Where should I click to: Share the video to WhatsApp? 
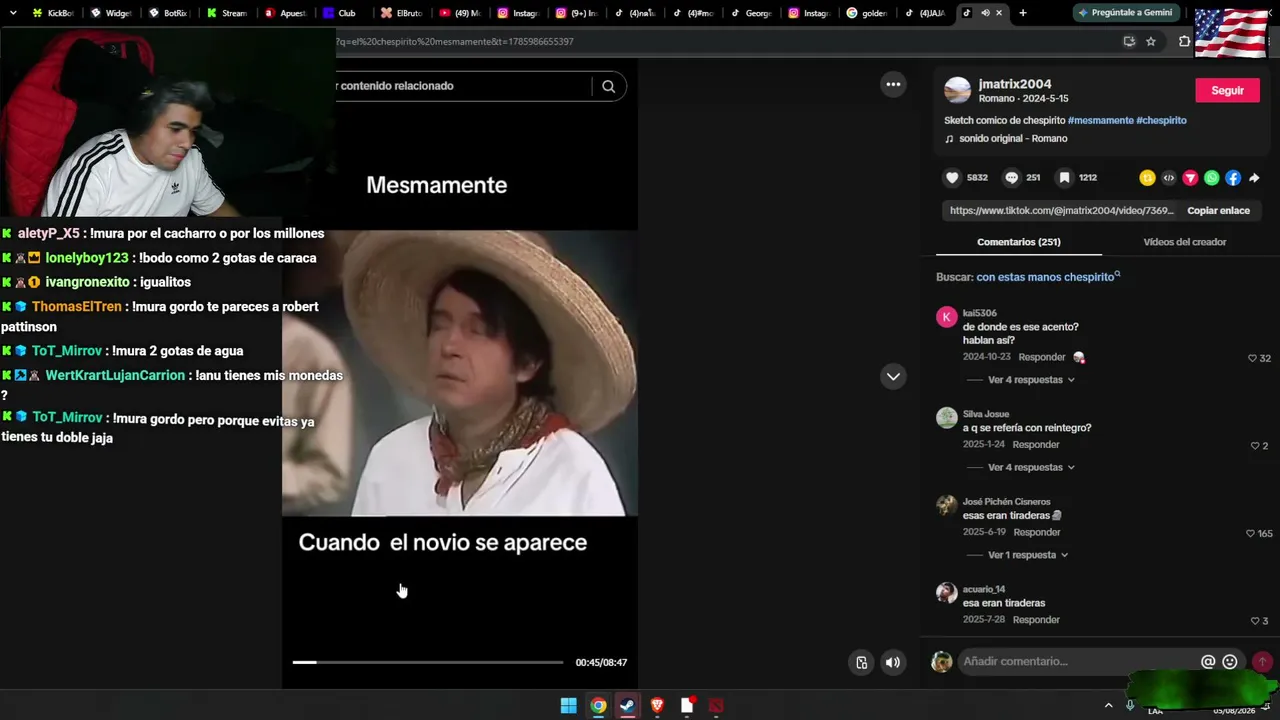[1212, 178]
